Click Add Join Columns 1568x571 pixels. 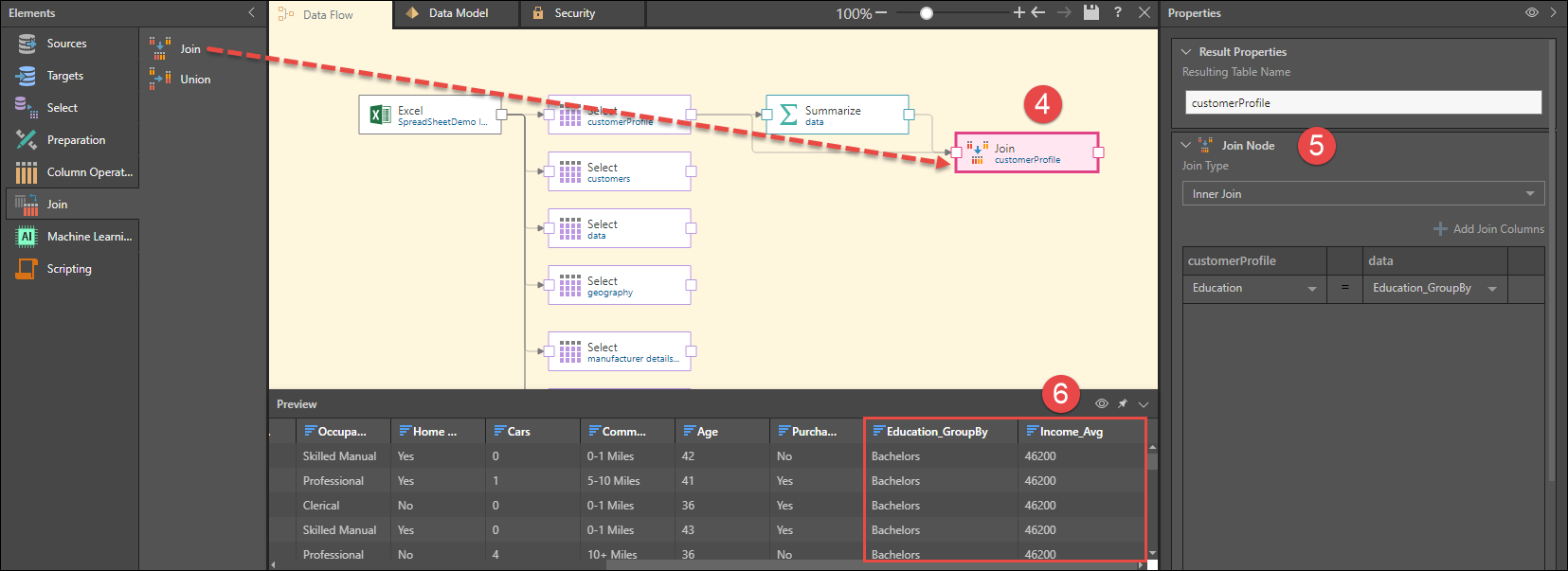(1488, 229)
